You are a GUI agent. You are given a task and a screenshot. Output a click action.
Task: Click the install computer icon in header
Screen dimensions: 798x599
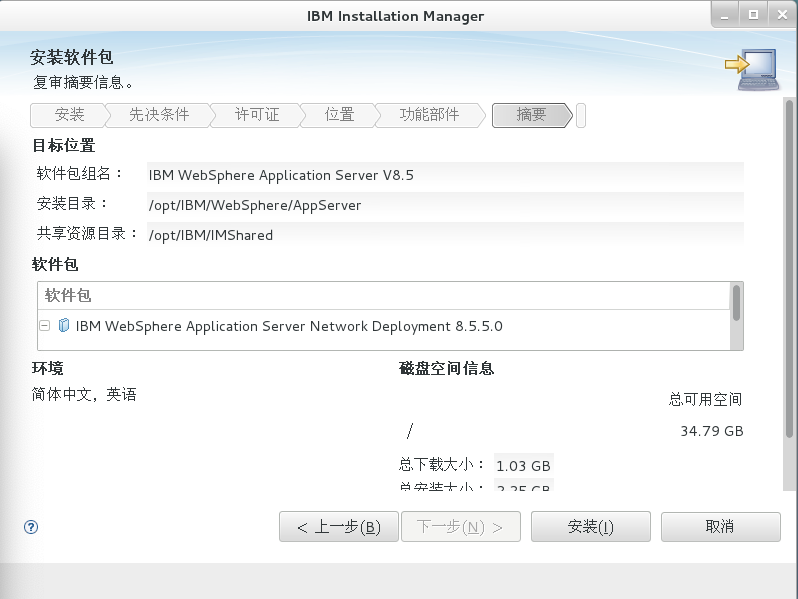752,70
